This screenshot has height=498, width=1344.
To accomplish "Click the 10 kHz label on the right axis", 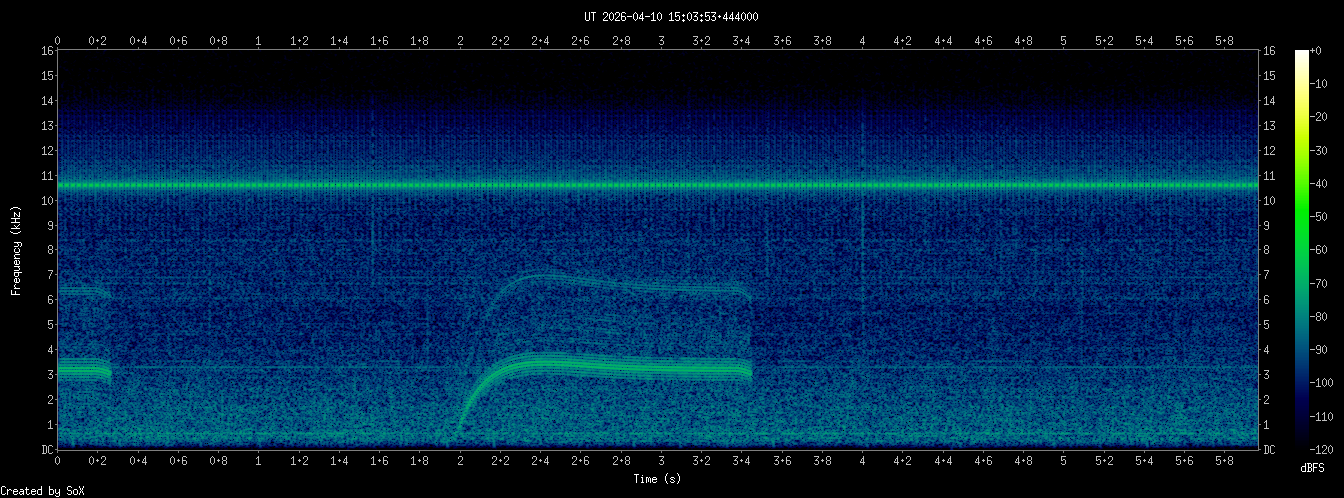I will (1270, 200).
